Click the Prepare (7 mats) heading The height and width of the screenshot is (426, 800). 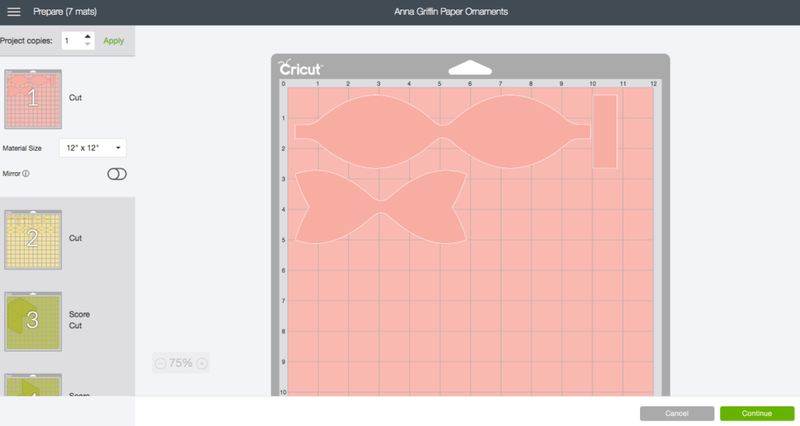coord(65,11)
